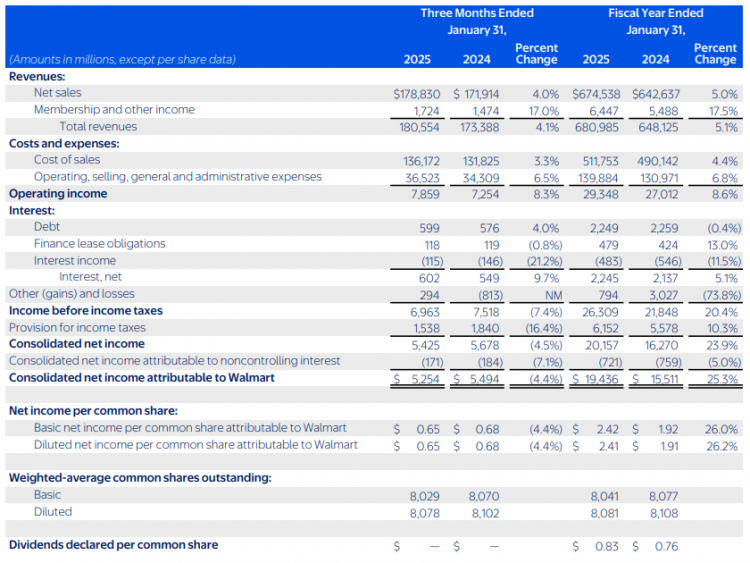Click interest net fiscal value 2,245

pyautogui.click(x=604, y=278)
